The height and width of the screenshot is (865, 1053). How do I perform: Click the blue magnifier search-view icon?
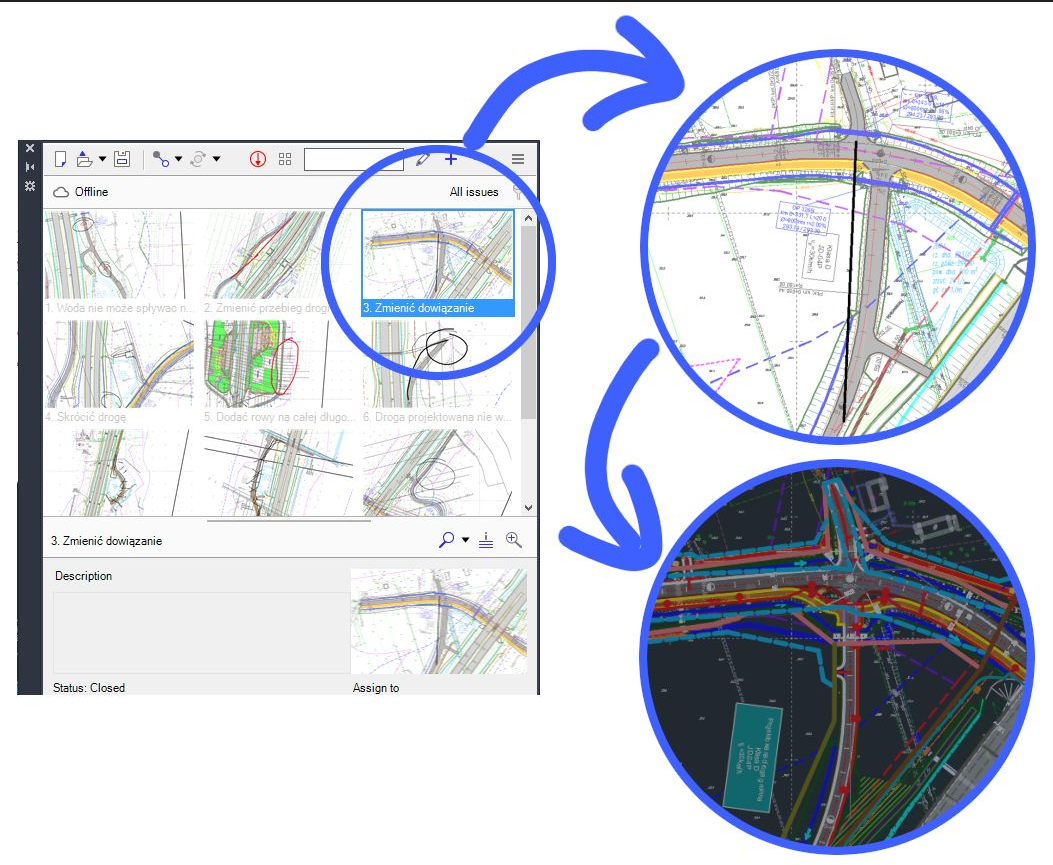click(x=447, y=540)
